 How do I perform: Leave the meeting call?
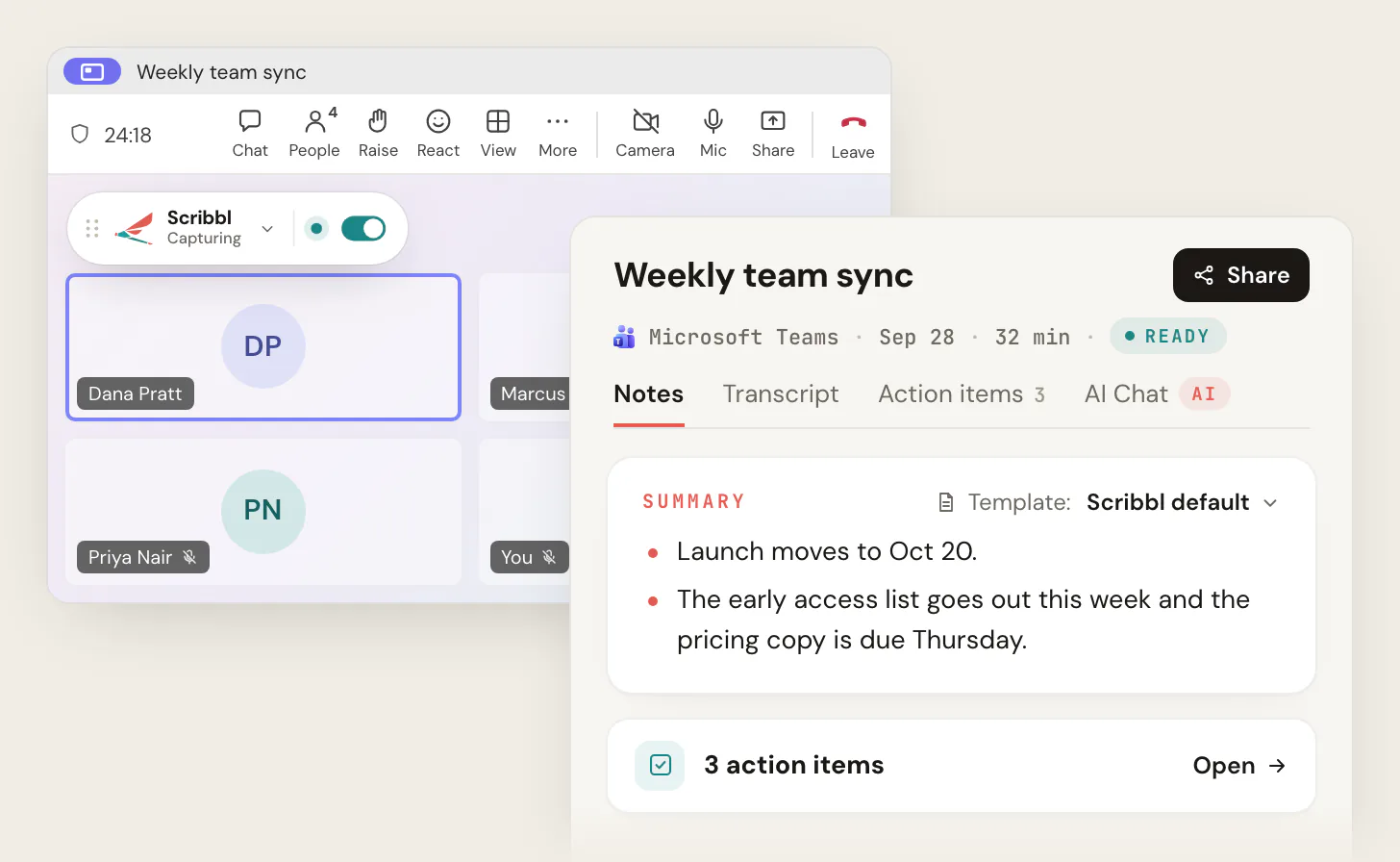coord(853,136)
